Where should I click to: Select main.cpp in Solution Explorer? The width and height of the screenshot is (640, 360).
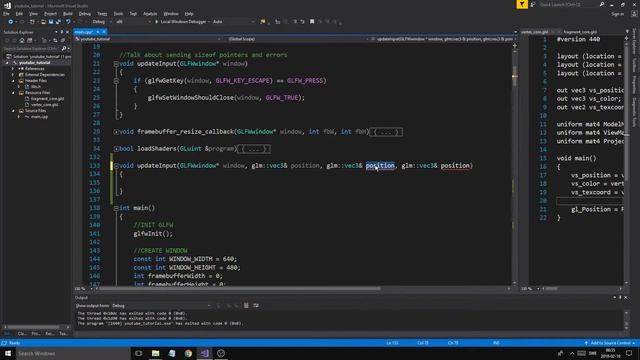(39, 117)
